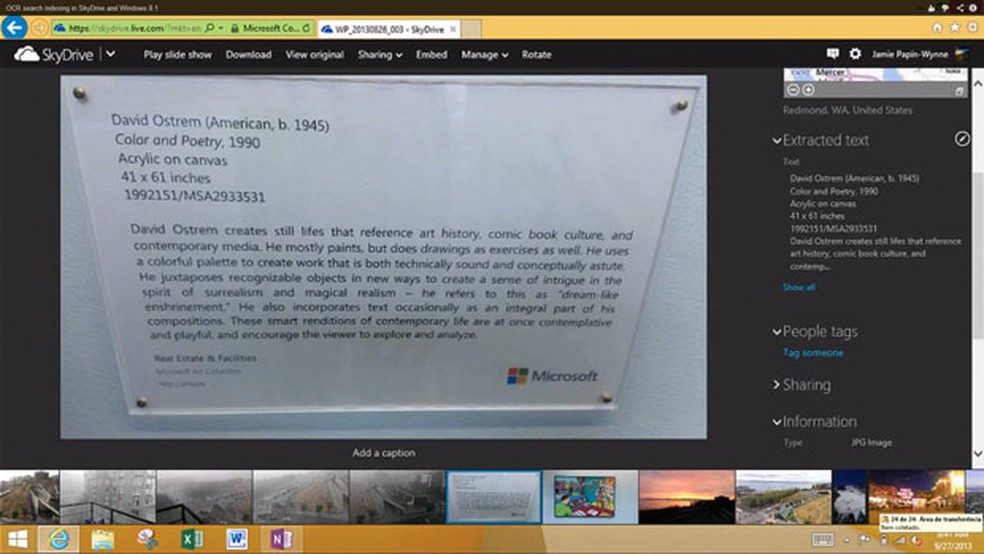
Task: Open OneNote from the taskbar
Action: [x=281, y=540]
